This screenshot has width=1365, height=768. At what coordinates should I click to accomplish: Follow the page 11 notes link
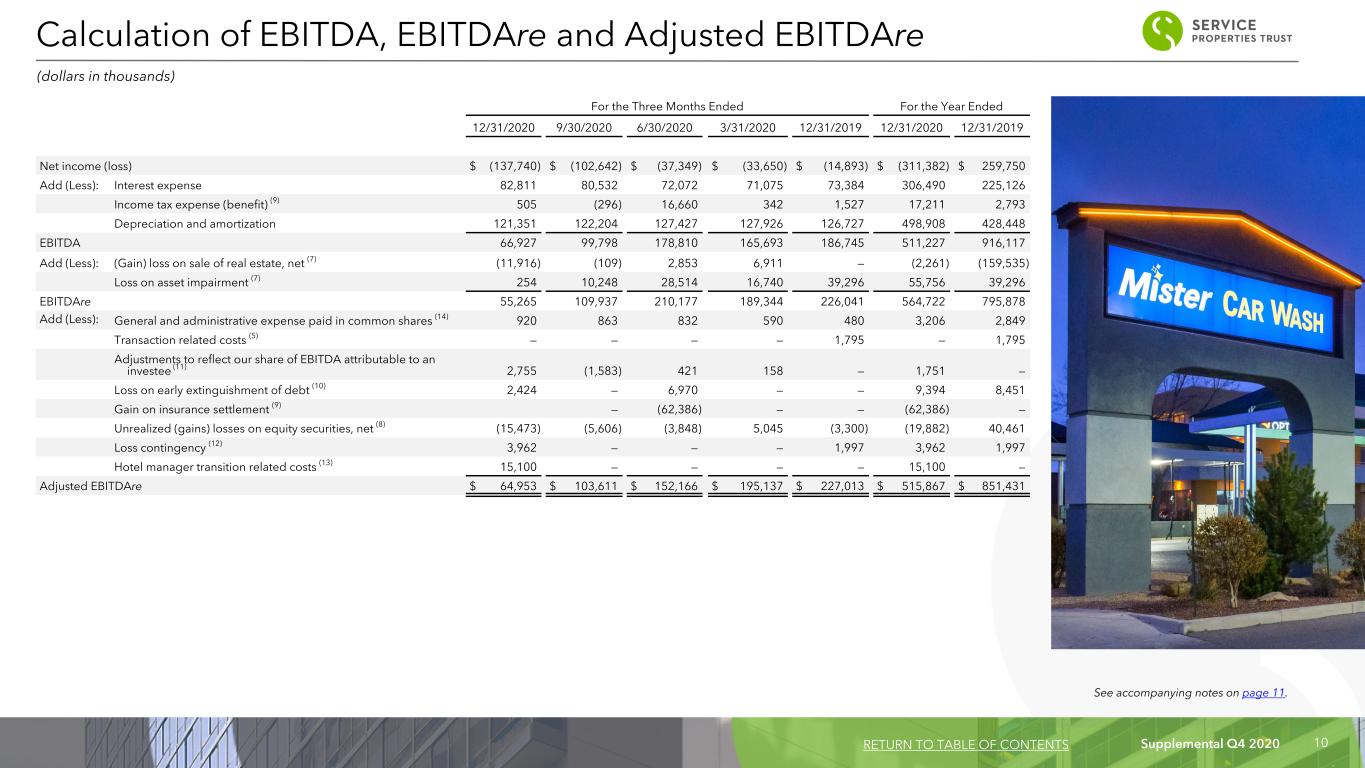coord(1263,692)
